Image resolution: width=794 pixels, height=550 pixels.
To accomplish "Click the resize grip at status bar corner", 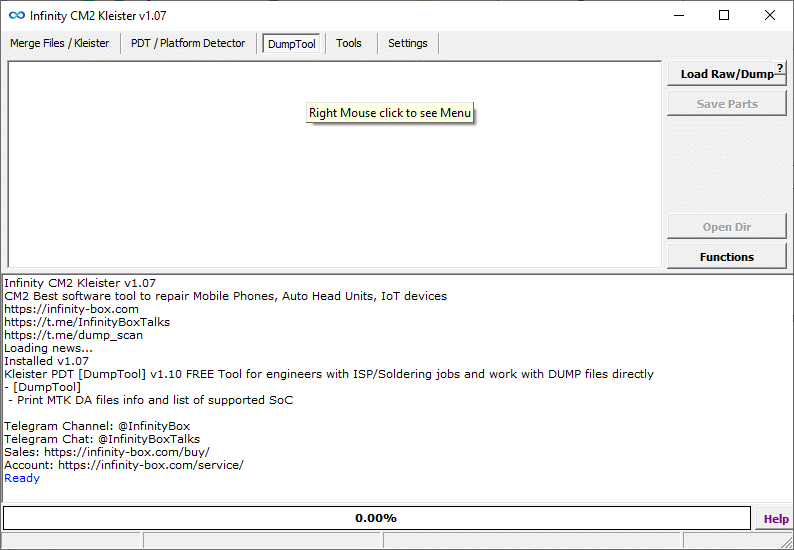I will tap(787, 543).
